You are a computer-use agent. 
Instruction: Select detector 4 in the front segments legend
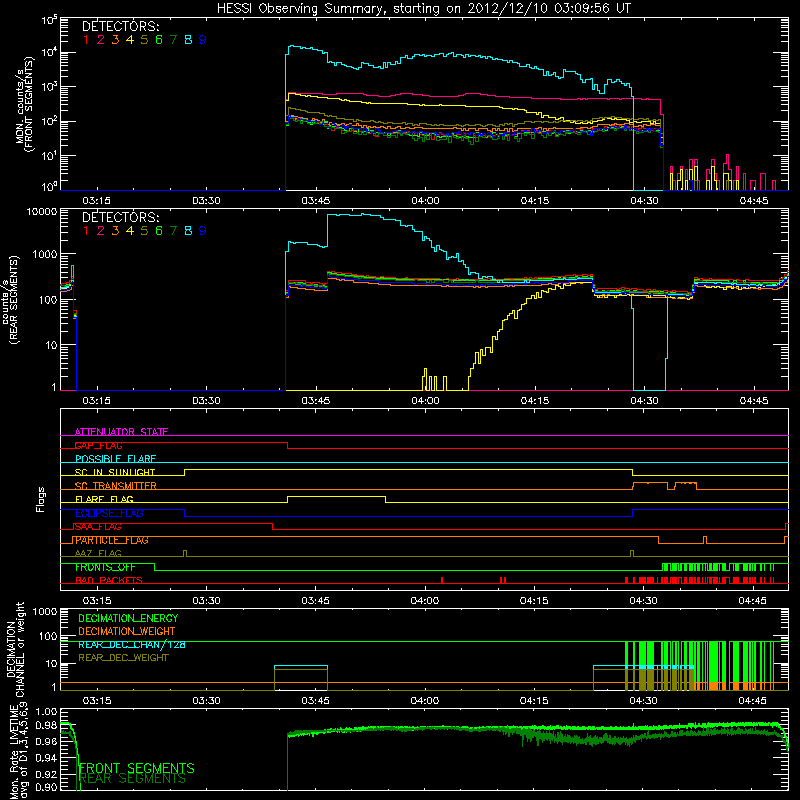(x=130, y=40)
